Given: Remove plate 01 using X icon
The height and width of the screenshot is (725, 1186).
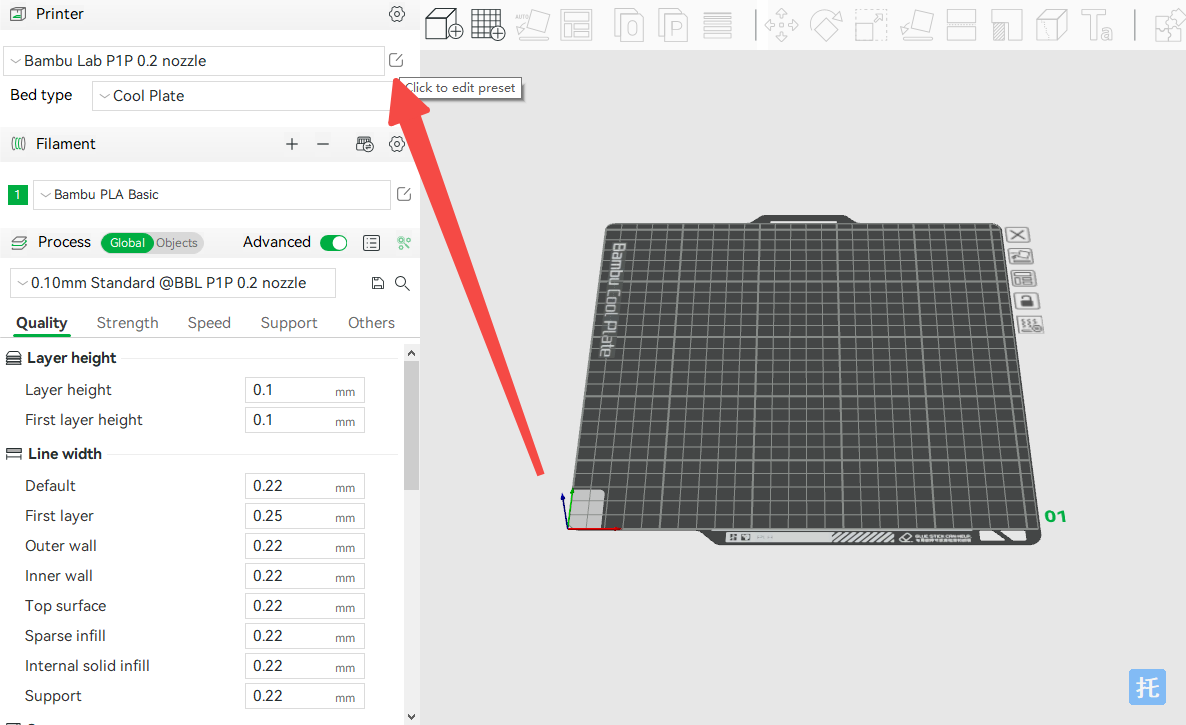Looking at the screenshot, I should pyautogui.click(x=1017, y=235).
